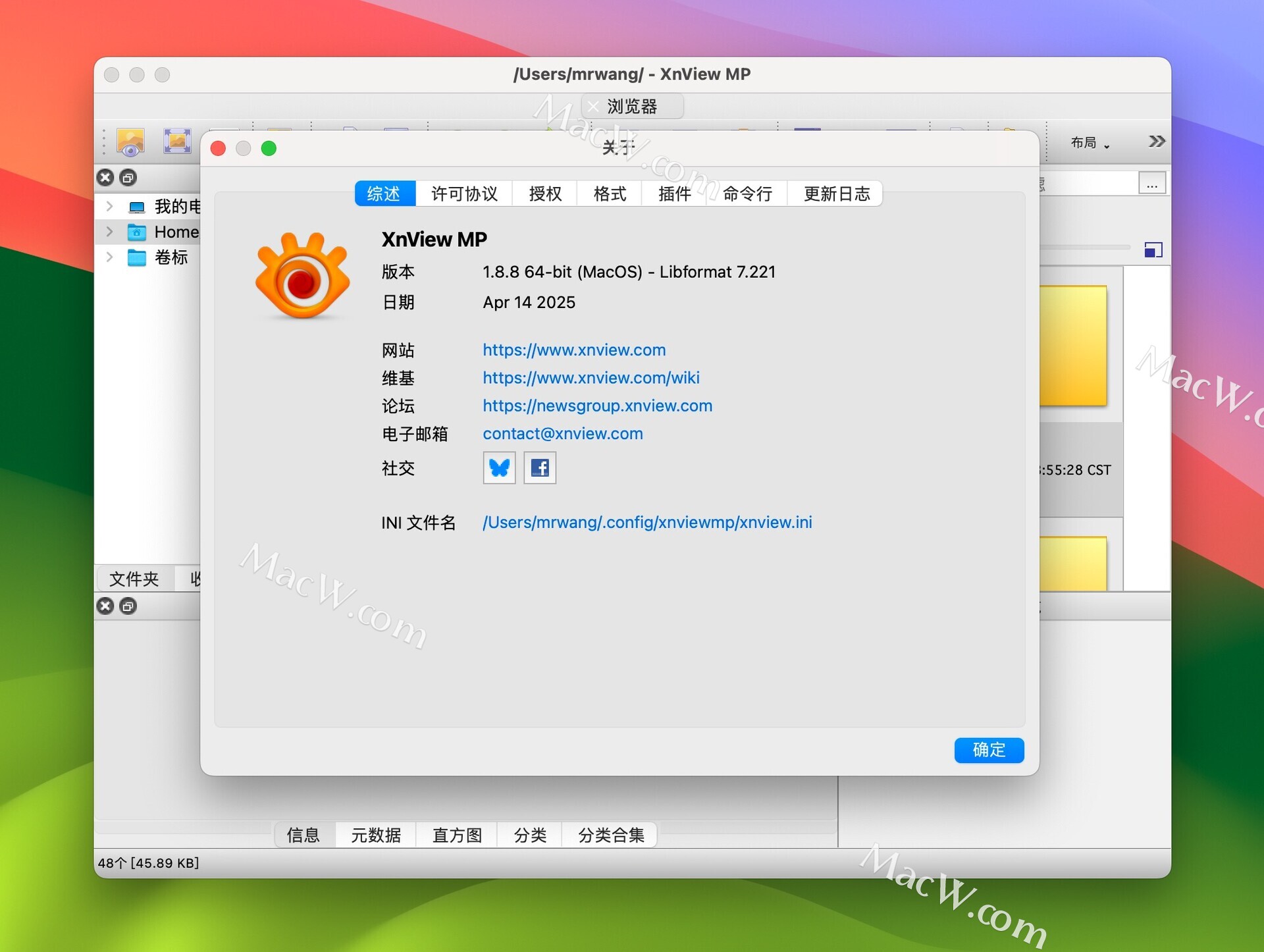Open the 分类合集 bottom tab
Viewport: 1264px width, 952px height.
[610, 835]
